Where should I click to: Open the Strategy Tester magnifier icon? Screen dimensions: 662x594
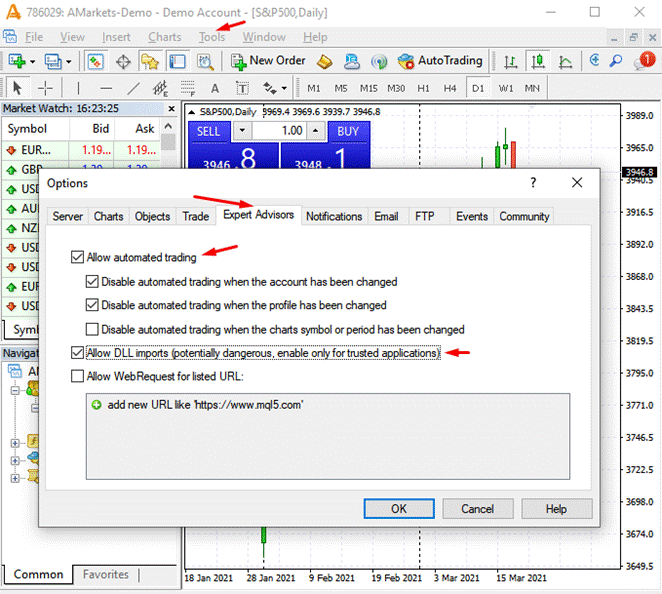[x=205, y=62]
